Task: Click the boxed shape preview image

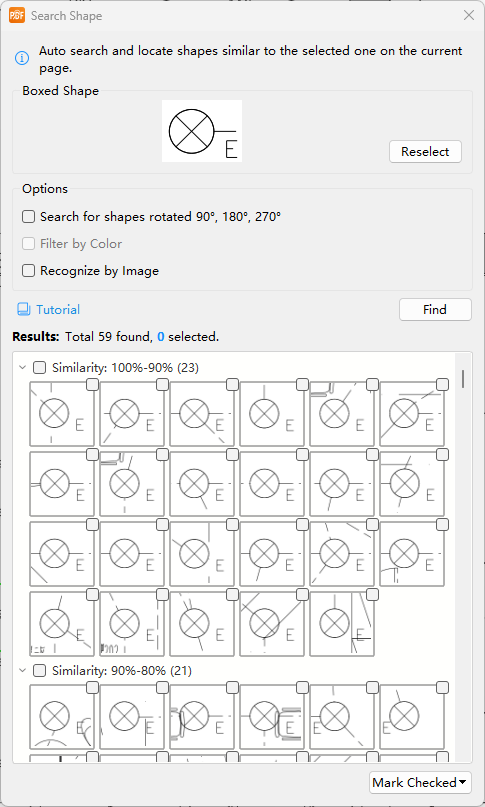Action: tap(202, 131)
